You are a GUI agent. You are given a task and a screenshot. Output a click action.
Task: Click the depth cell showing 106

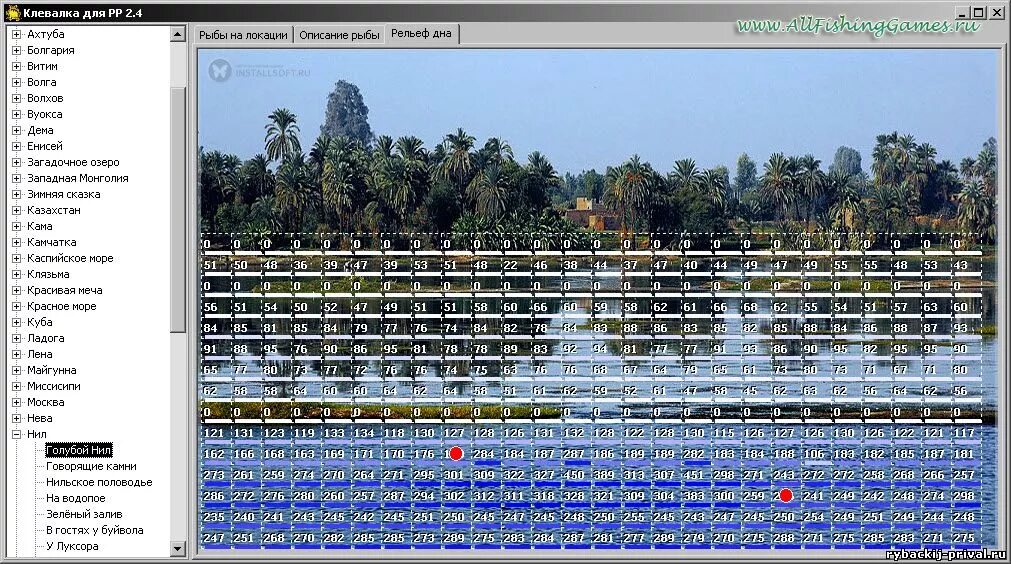tap(814, 454)
